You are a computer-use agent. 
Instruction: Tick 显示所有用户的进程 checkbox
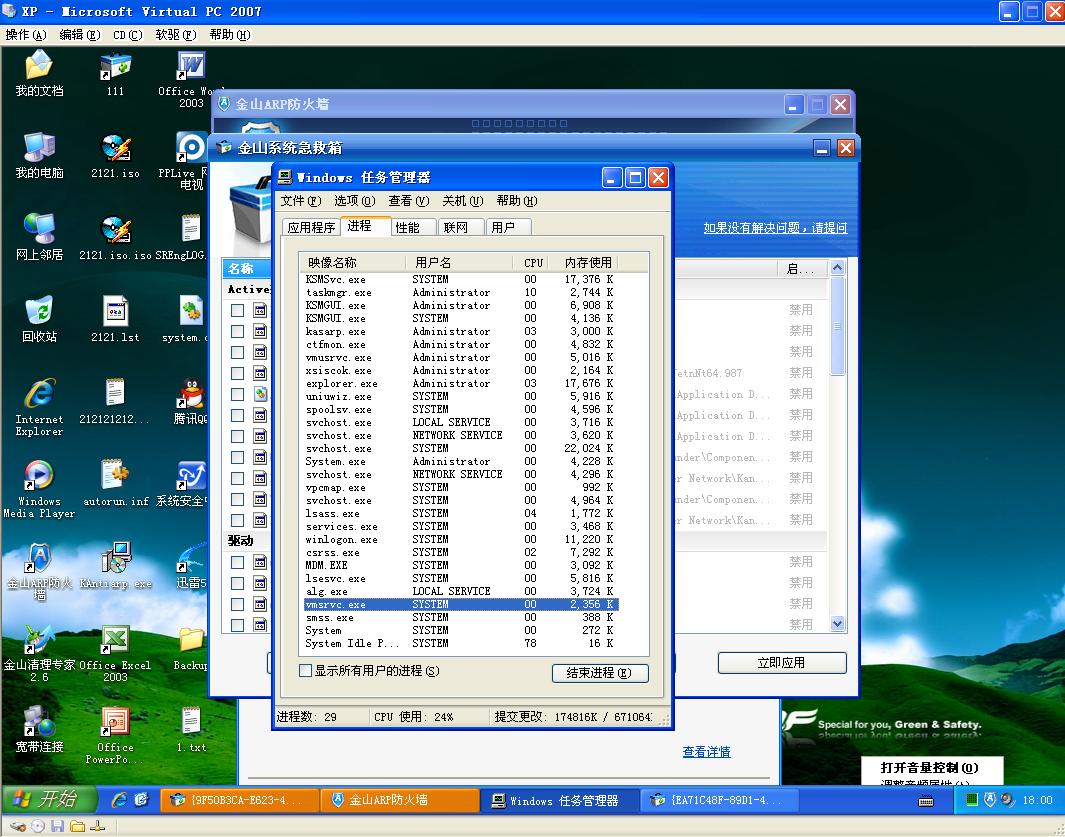pyautogui.click(x=306, y=671)
